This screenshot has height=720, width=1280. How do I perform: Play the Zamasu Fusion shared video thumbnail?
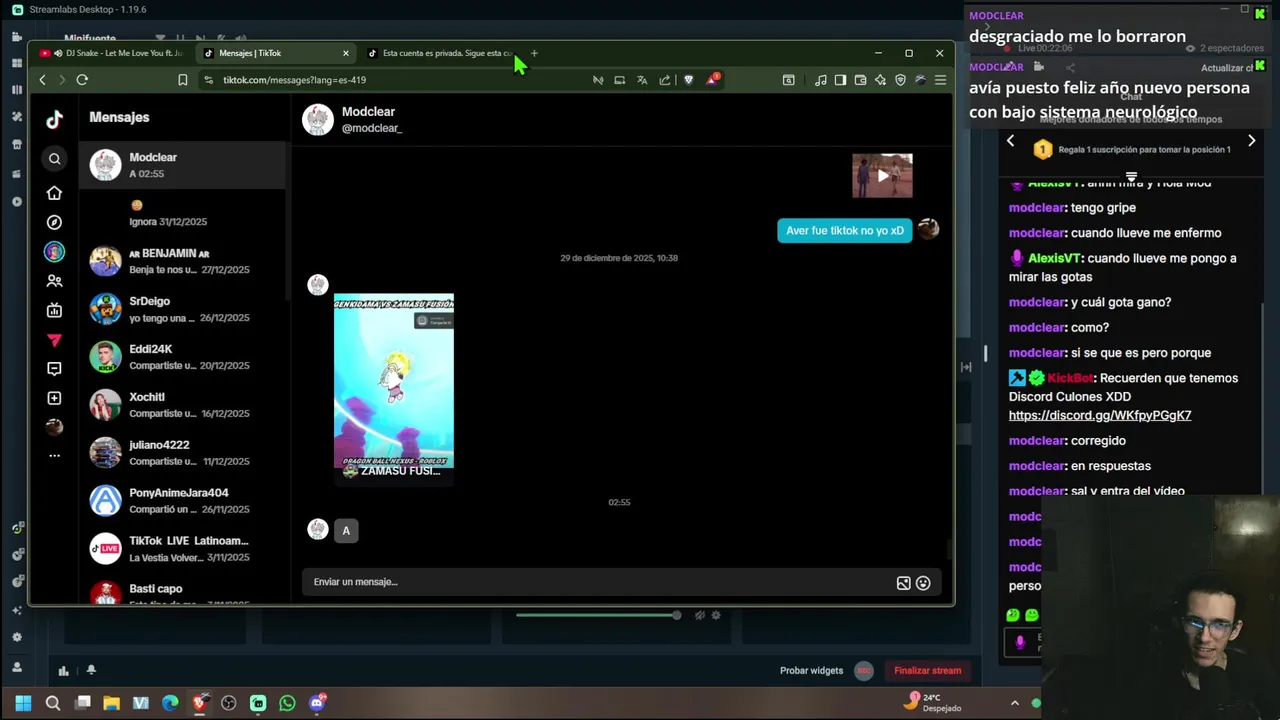(394, 388)
